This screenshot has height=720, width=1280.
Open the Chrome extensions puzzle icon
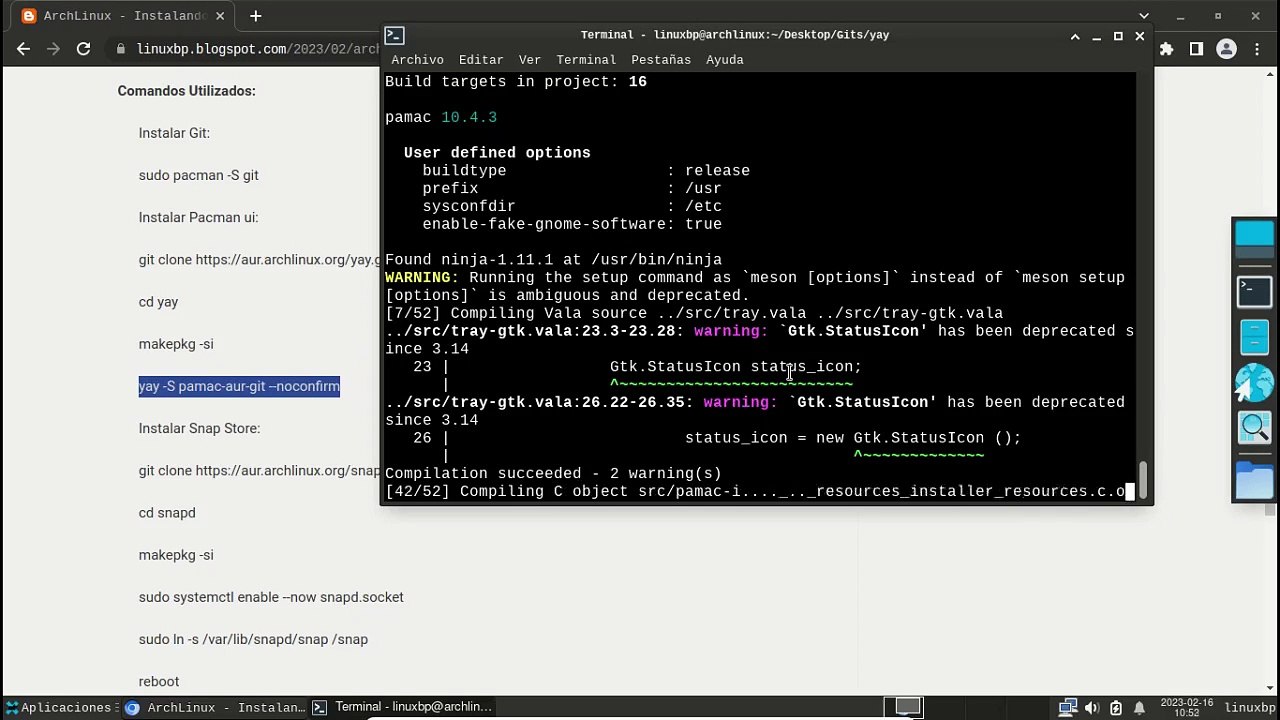tap(1167, 49)
